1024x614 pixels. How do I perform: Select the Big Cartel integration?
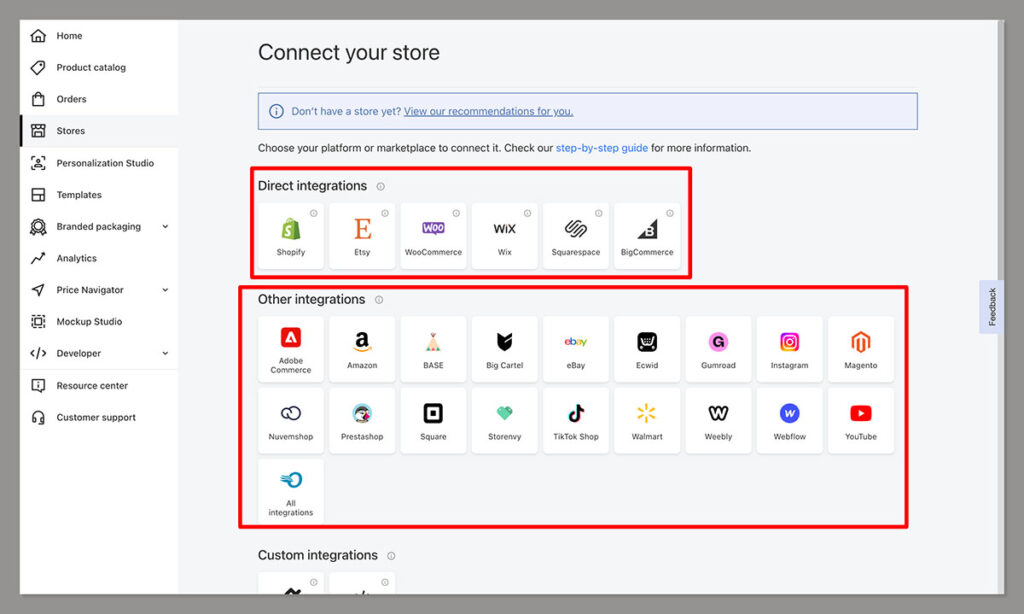pos(504,349)
